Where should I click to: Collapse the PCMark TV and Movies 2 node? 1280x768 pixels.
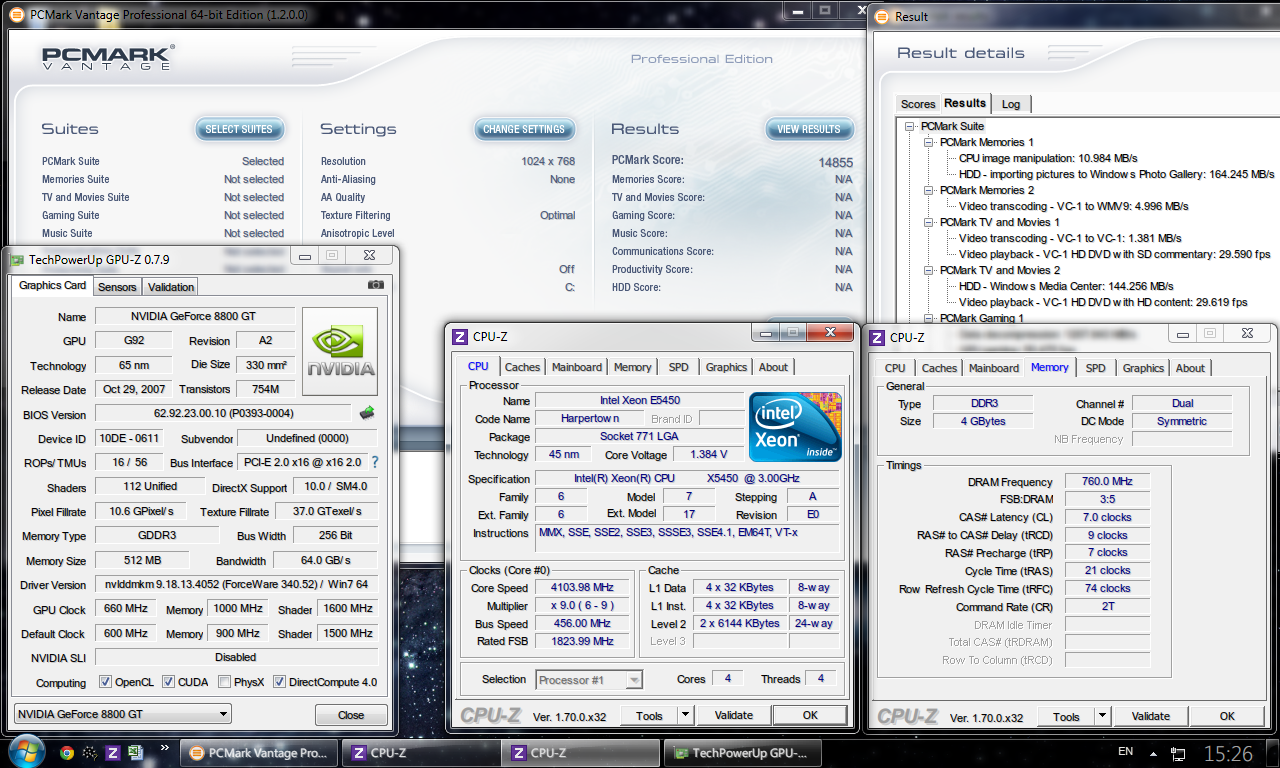point(929,270)
